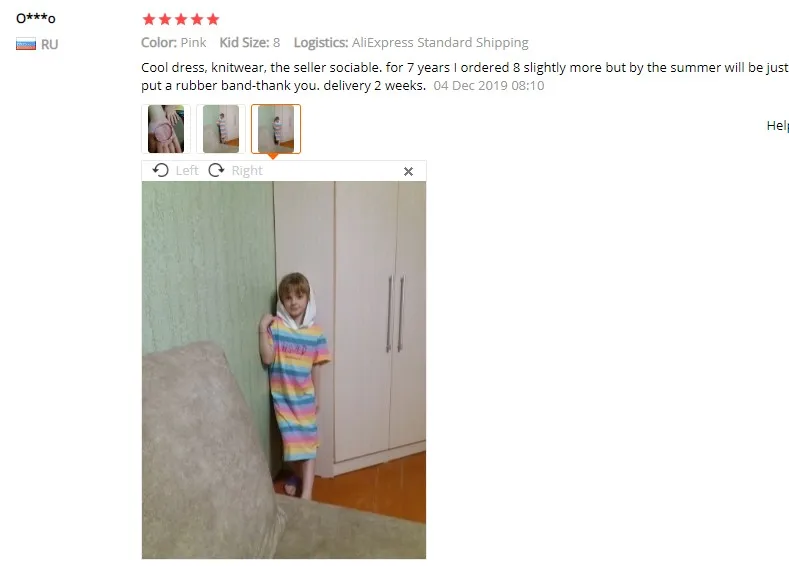Close the enlarged review photo viewer
This screenshot has width=789, height=566.
tap(409, 172)
